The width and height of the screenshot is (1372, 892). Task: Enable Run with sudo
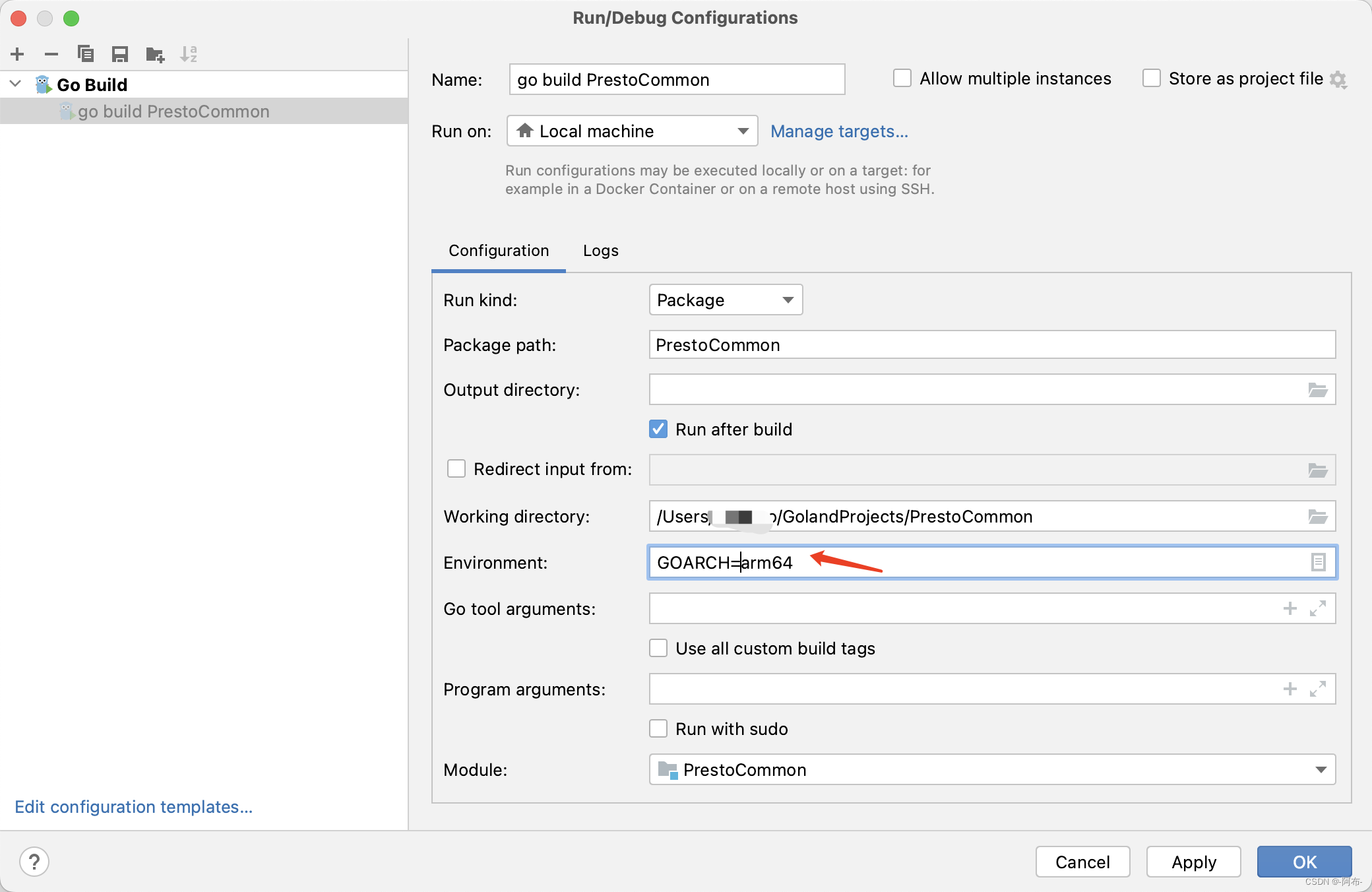(x=658, y=728)
